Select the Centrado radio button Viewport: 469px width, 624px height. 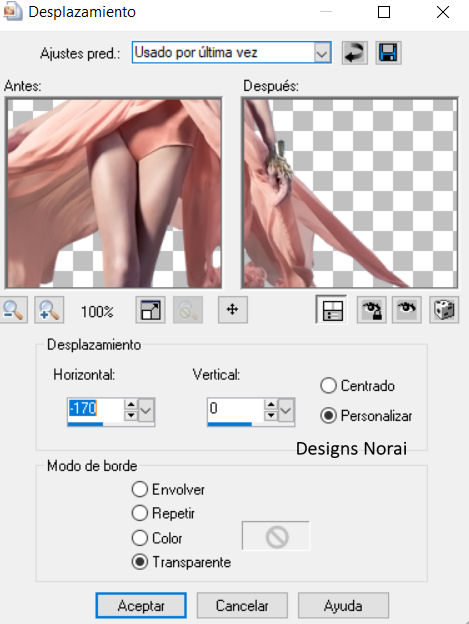click(328, 386)
